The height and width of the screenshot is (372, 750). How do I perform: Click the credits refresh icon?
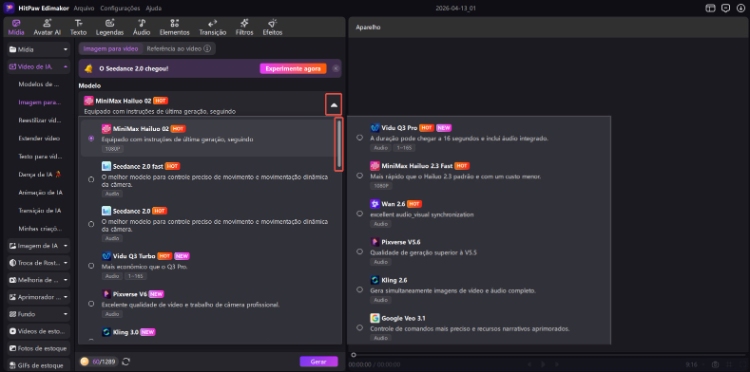126,361
